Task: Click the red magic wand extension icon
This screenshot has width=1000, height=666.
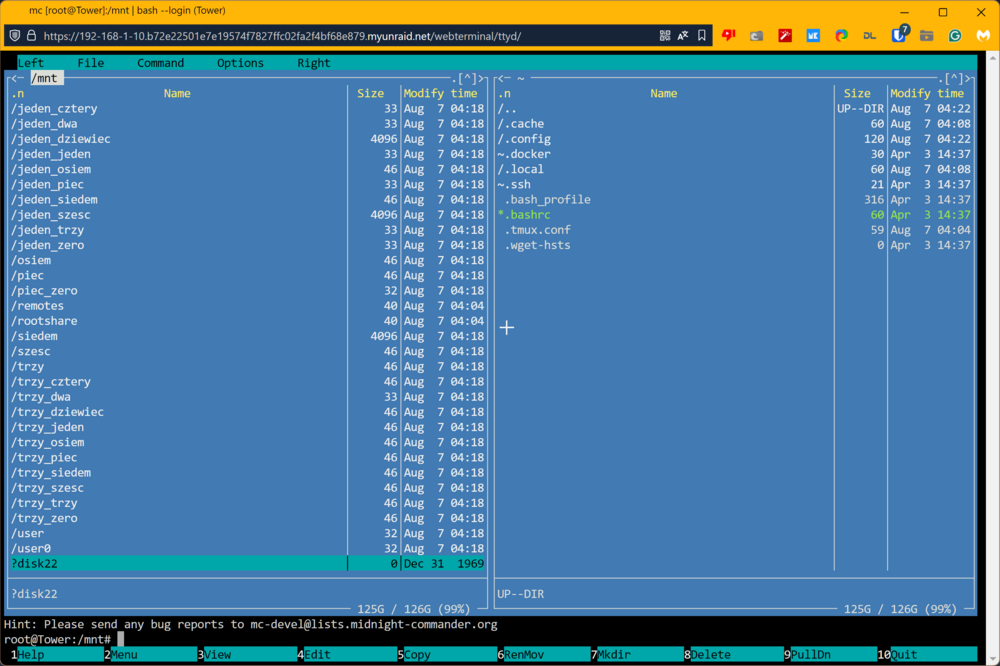Action: (785, 36)
